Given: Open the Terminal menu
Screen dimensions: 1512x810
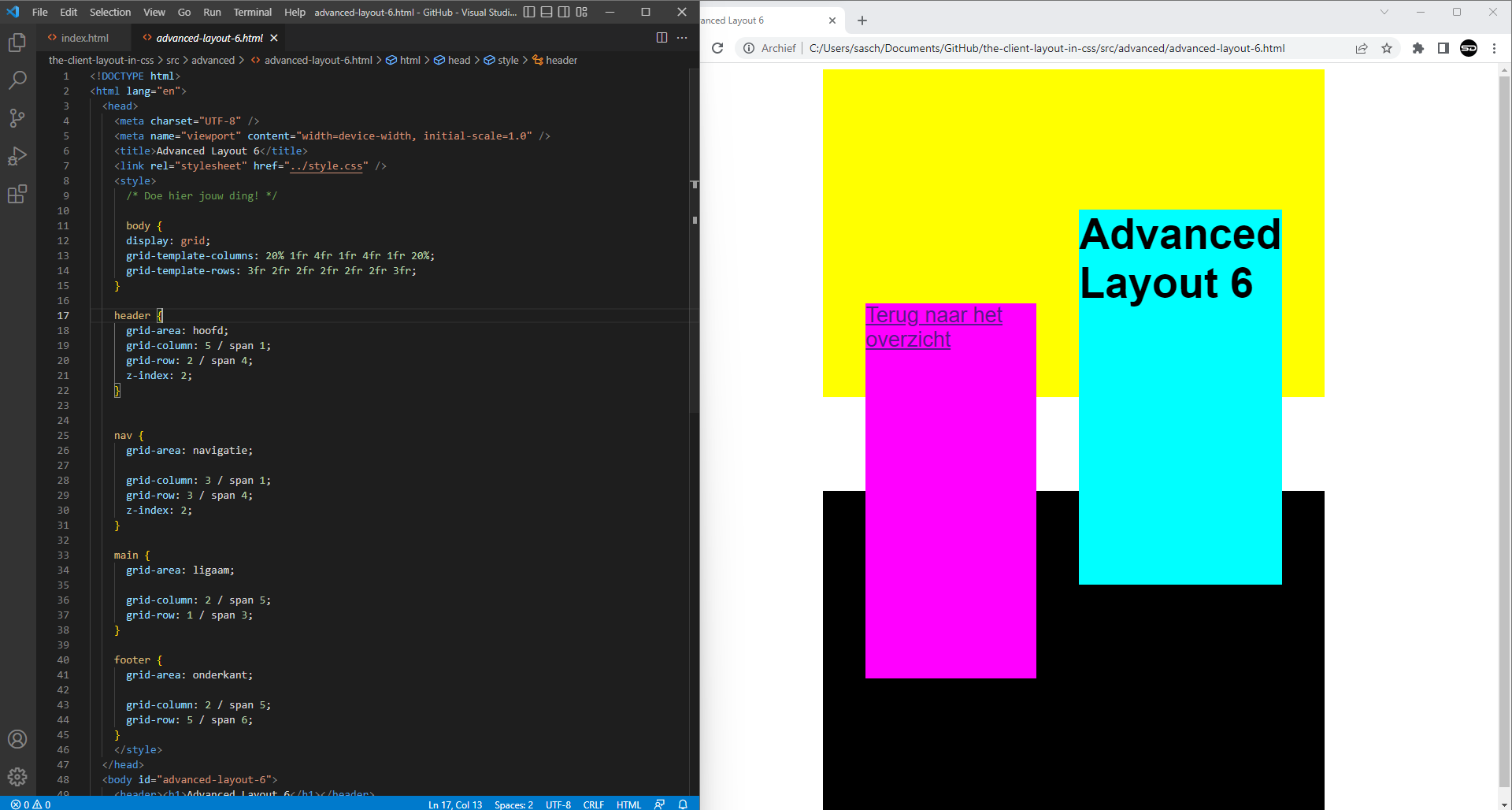Looking at the screenshot, I should (253, 12).
